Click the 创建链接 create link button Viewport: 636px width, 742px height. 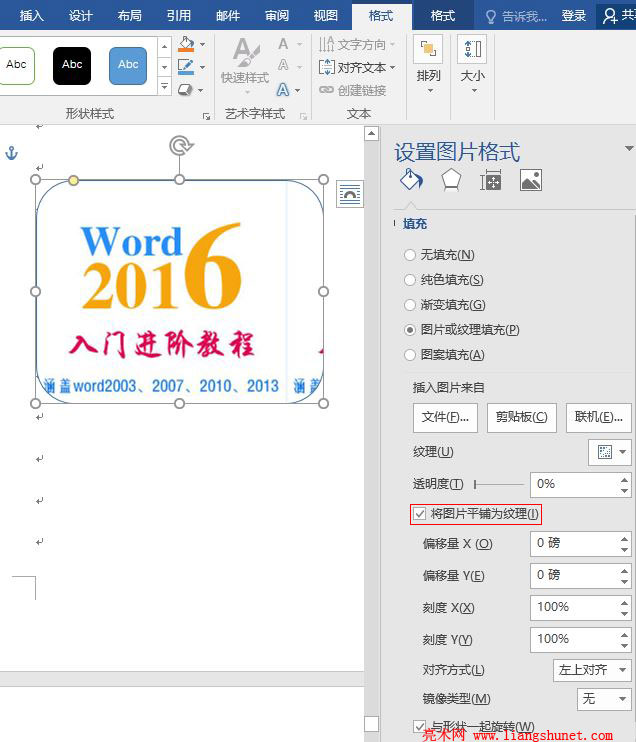click(353, 90)
